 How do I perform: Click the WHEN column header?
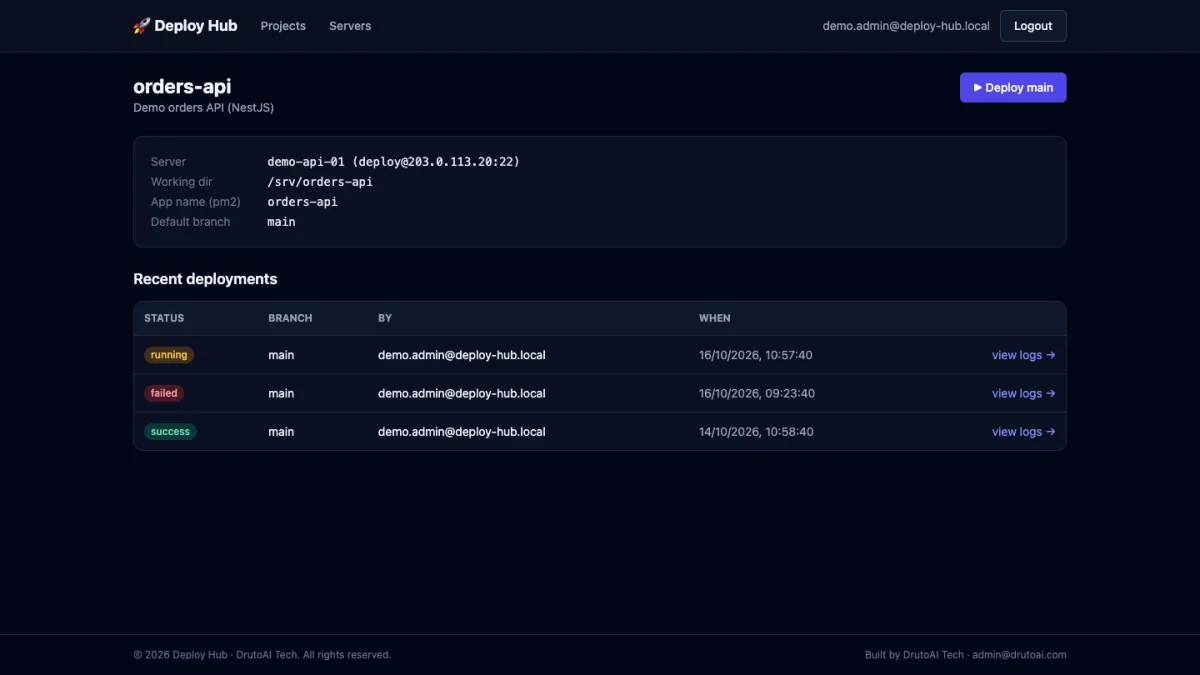click(x=715, y=318)
